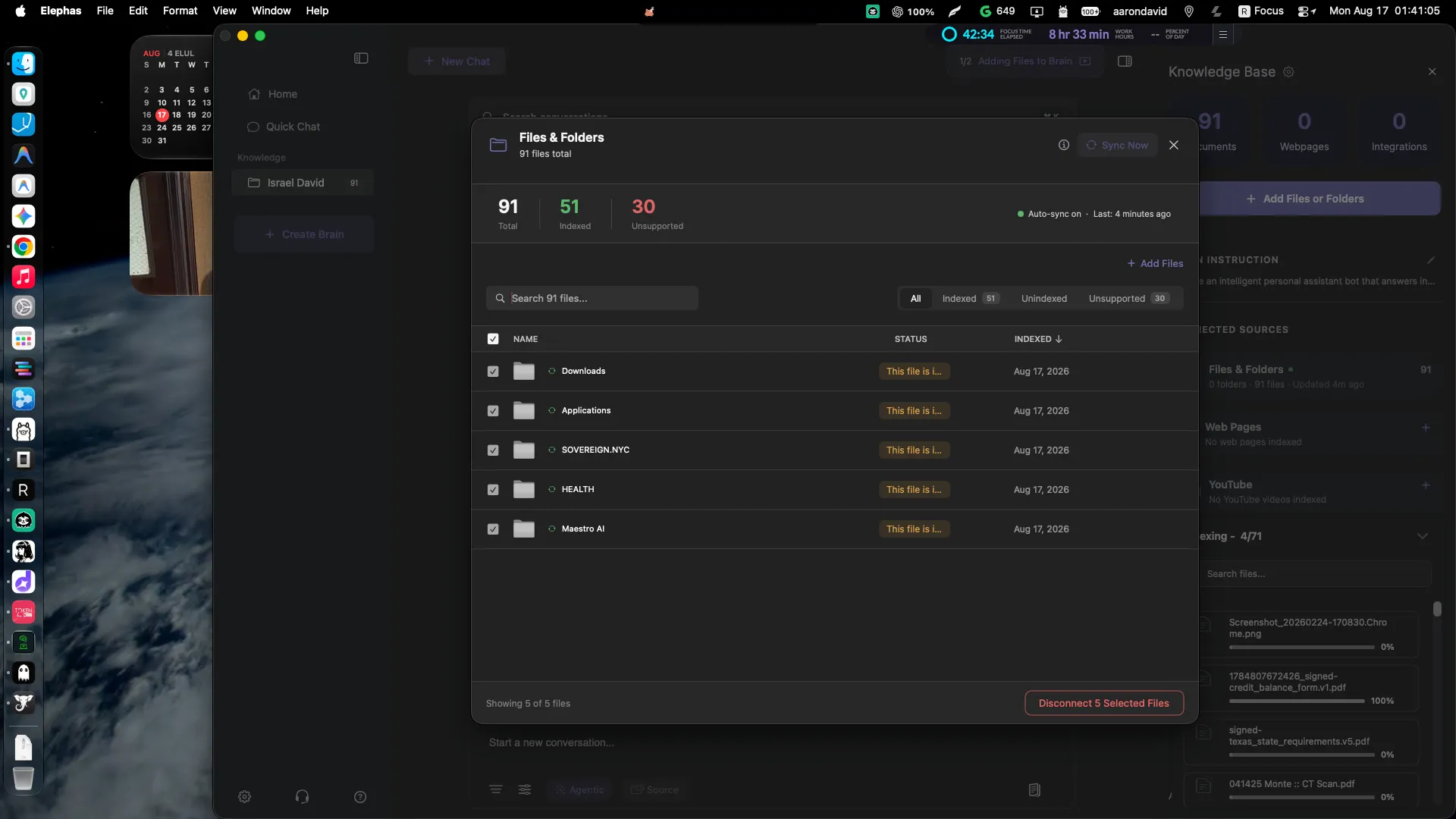Open Google Chrome from the Dock

click(24, 246)
